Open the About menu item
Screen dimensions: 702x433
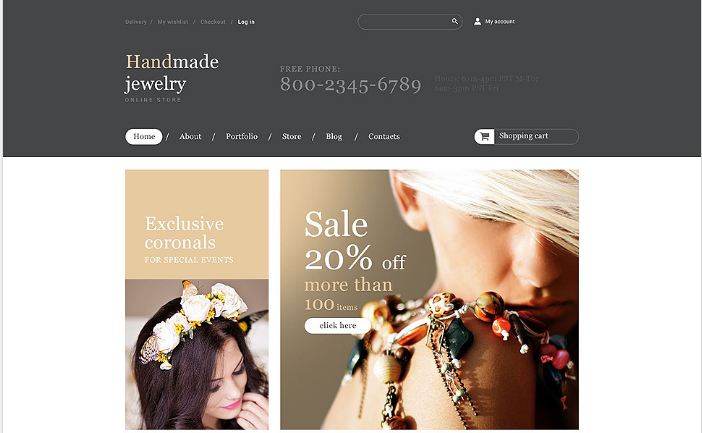[190, 137]
